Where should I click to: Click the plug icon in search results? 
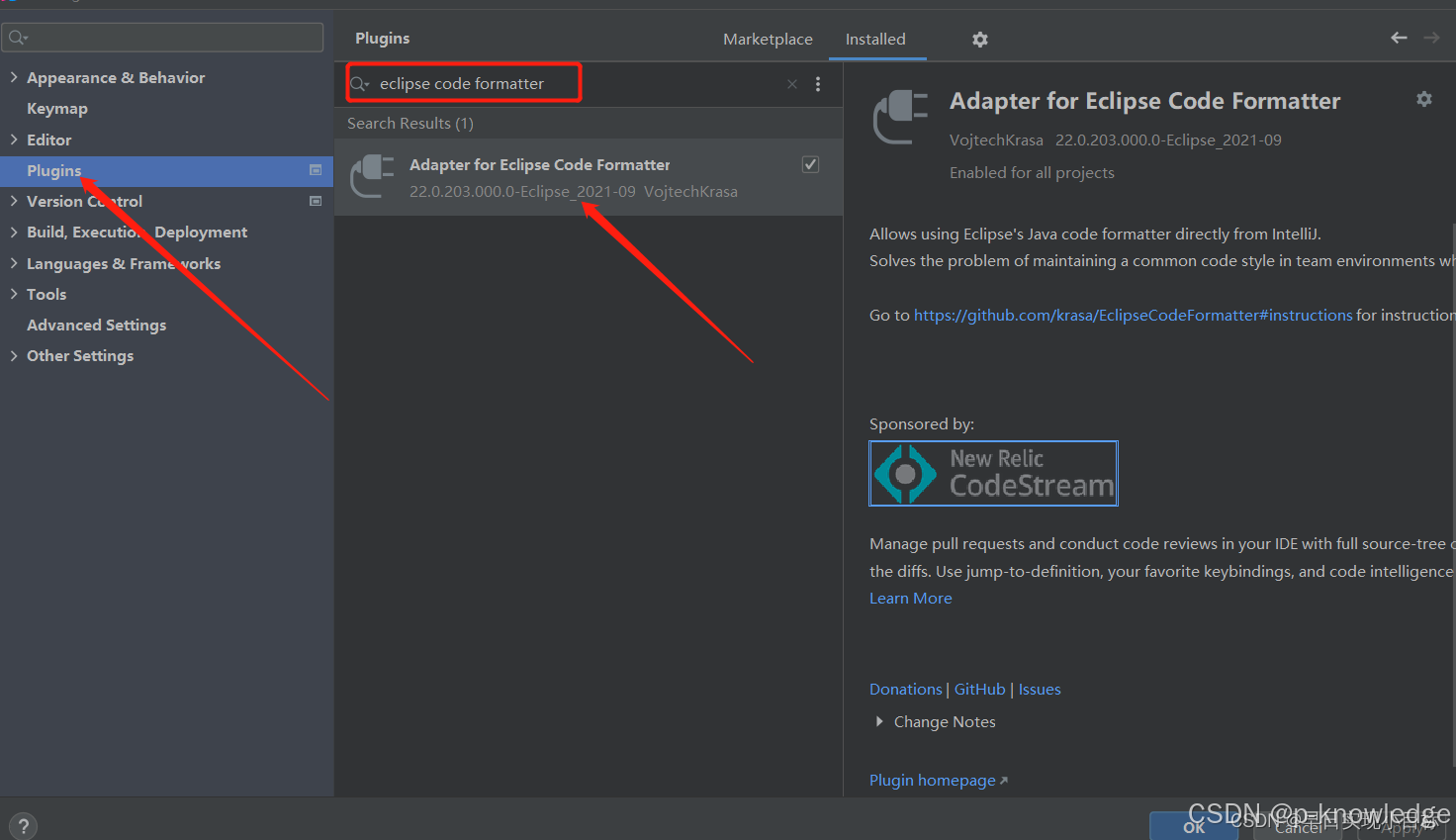click(x=373, y=177)
